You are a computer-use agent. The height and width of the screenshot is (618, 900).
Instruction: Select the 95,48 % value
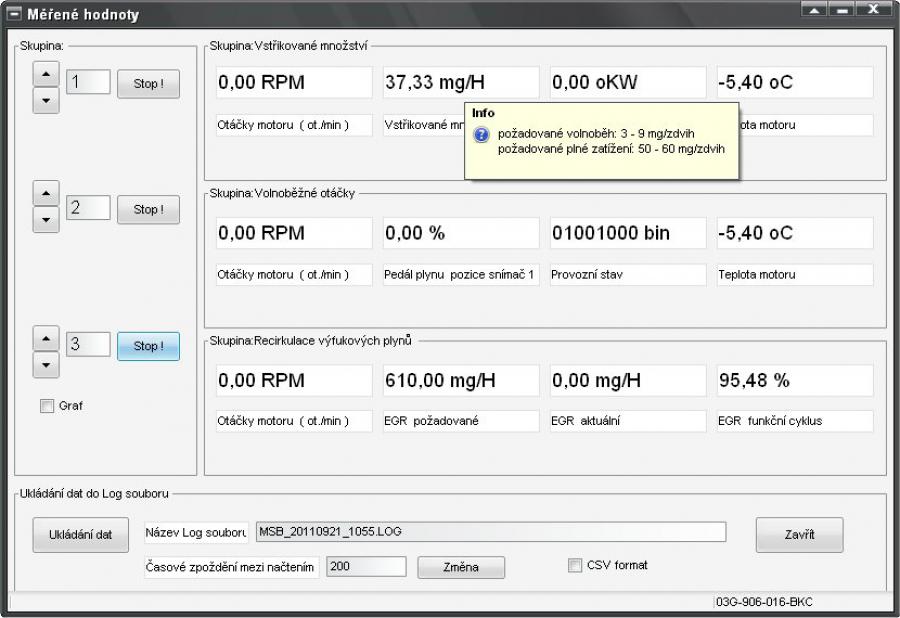point(795,380)
